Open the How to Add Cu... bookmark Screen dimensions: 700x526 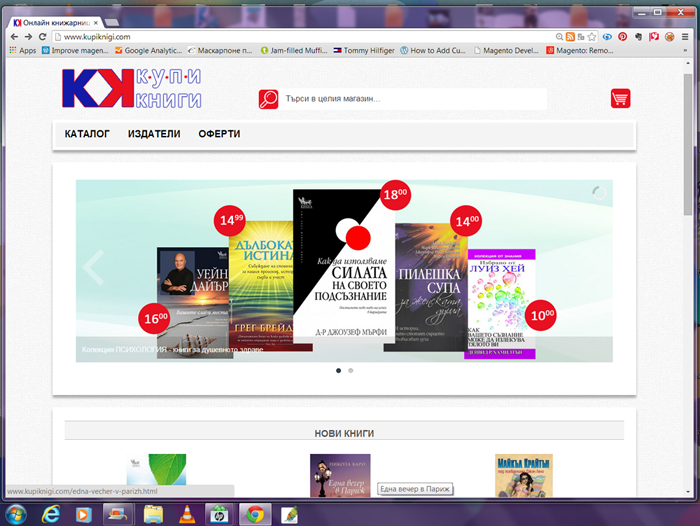tap(433, 50)
